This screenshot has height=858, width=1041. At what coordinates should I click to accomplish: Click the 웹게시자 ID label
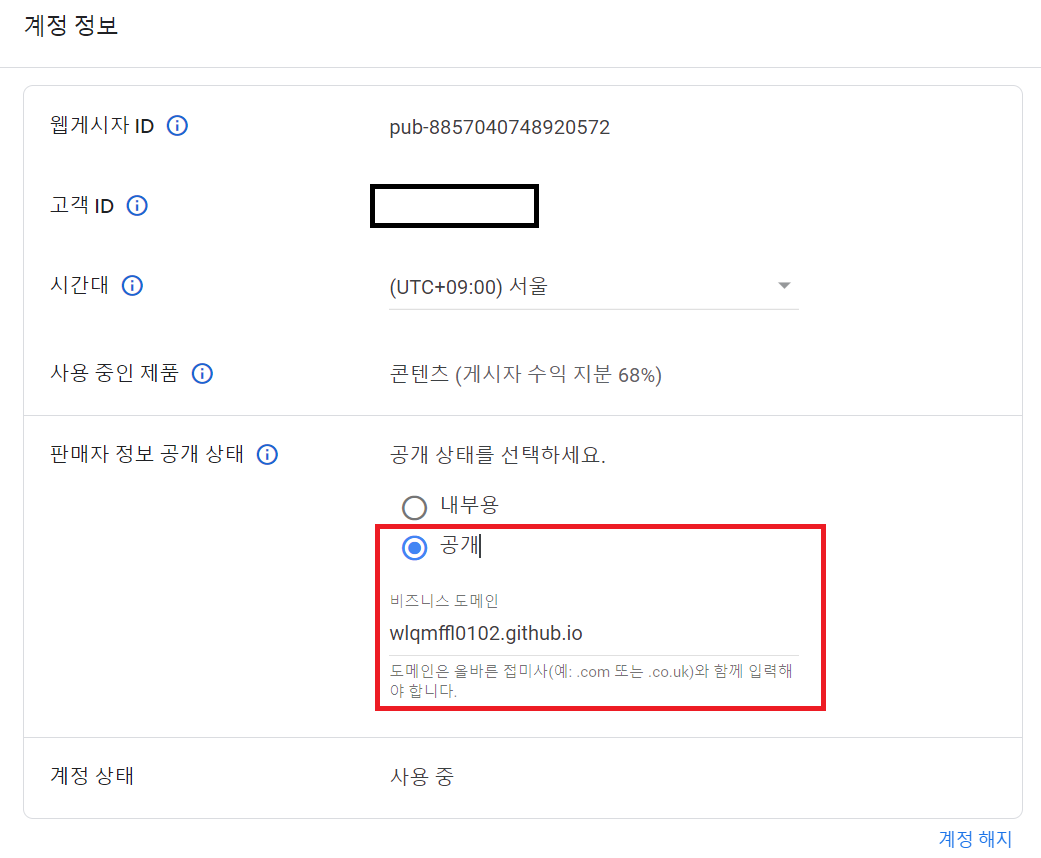pyautogui.click(x=102, y=126)
